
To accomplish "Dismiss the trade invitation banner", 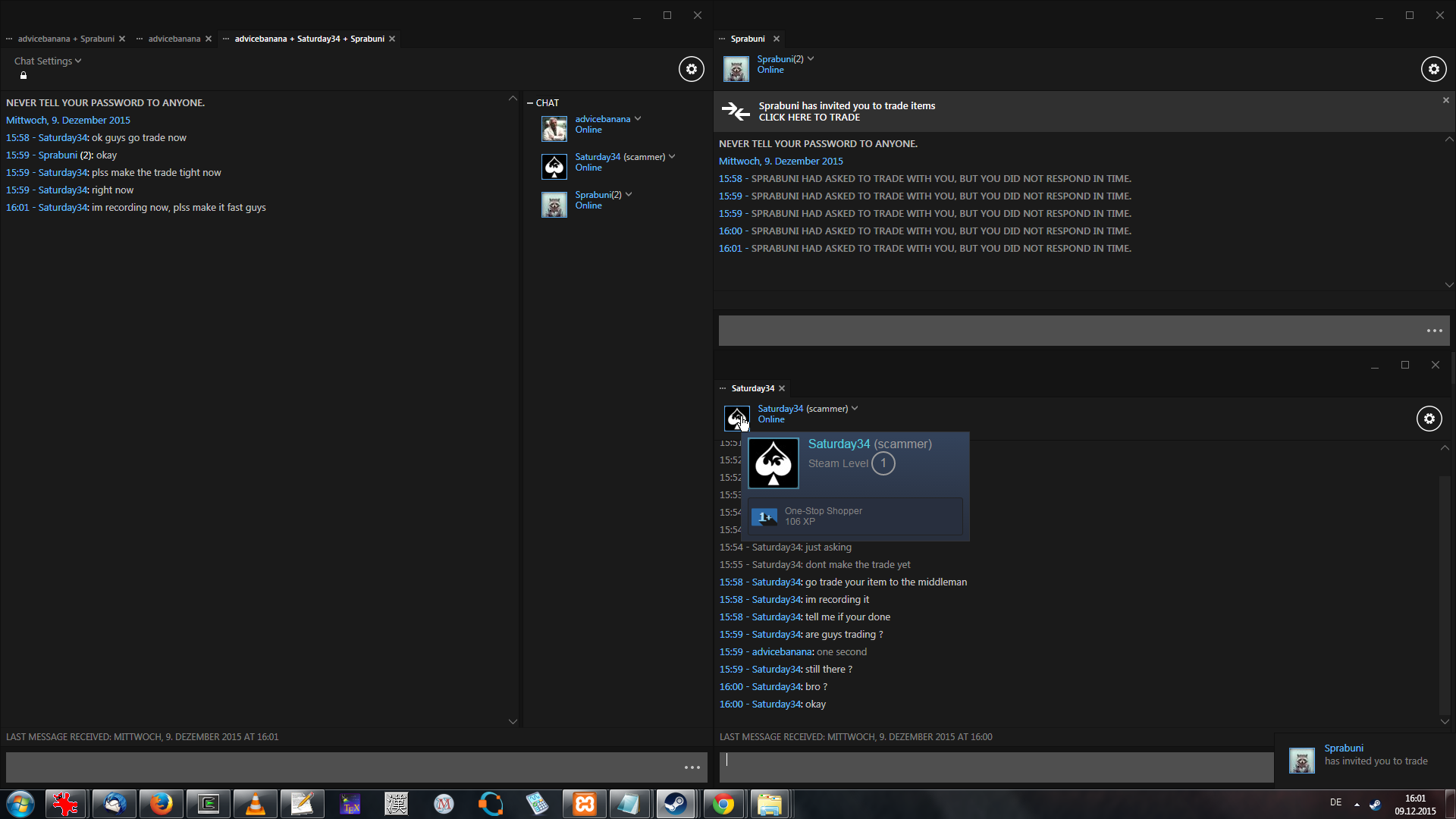I will (x=1445, y=100).
